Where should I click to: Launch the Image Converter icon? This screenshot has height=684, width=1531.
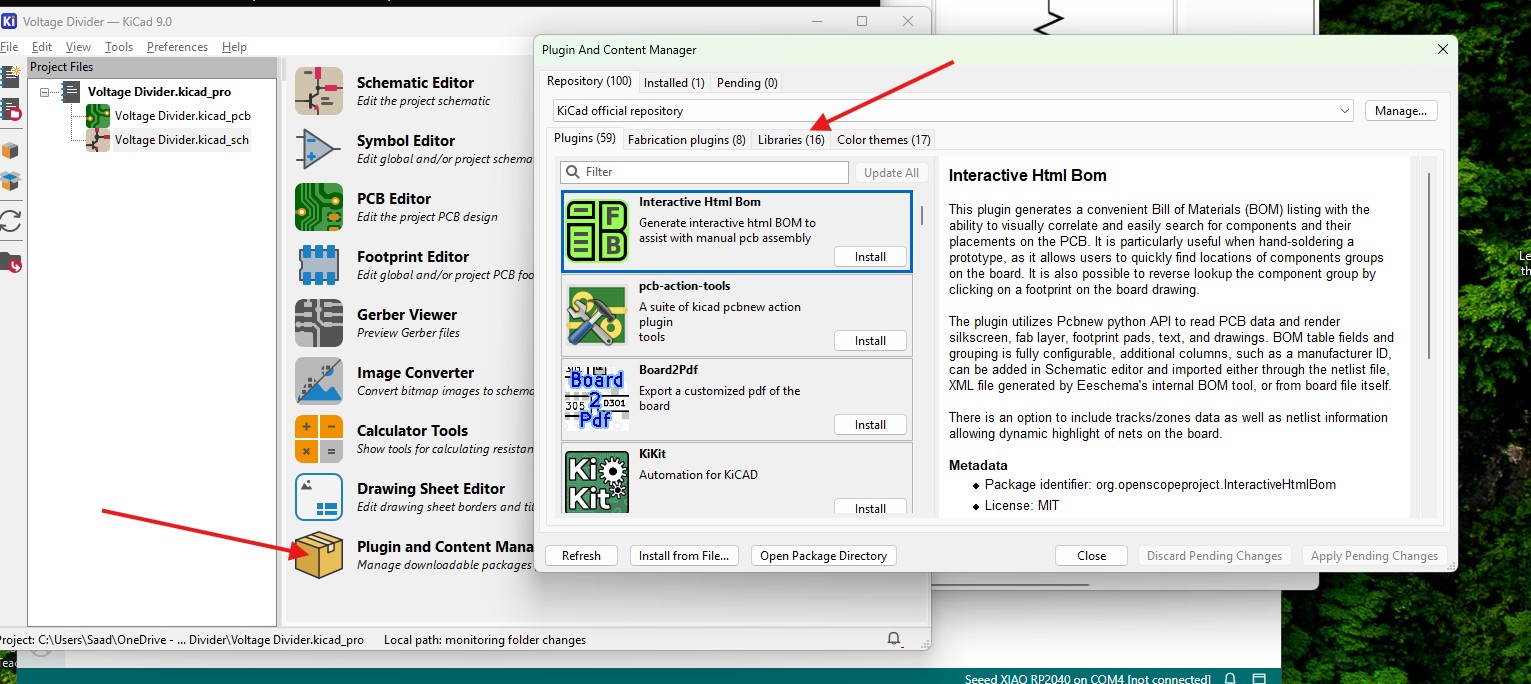(x=319, y=381)
